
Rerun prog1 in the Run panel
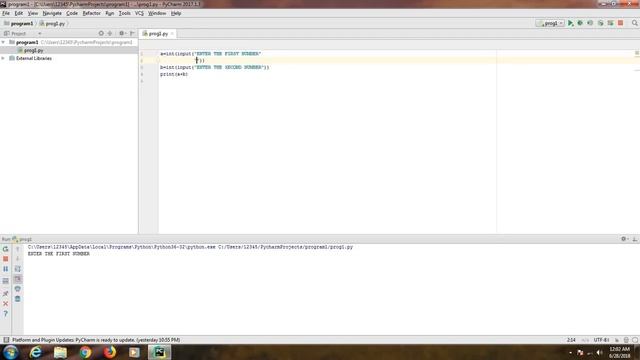click(6, 249)
